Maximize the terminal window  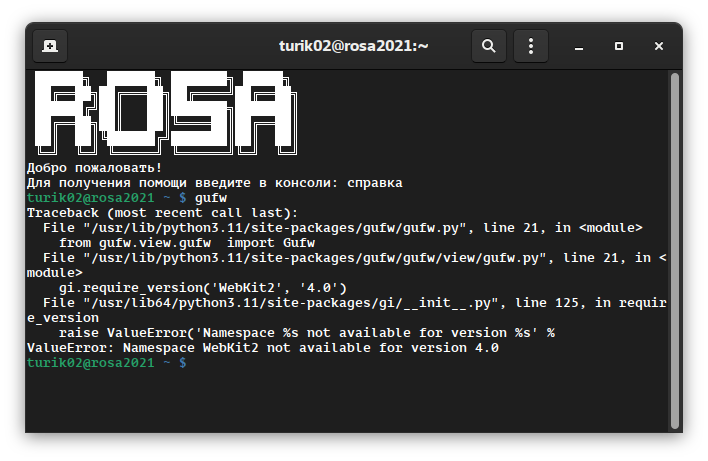pos(619,46)
